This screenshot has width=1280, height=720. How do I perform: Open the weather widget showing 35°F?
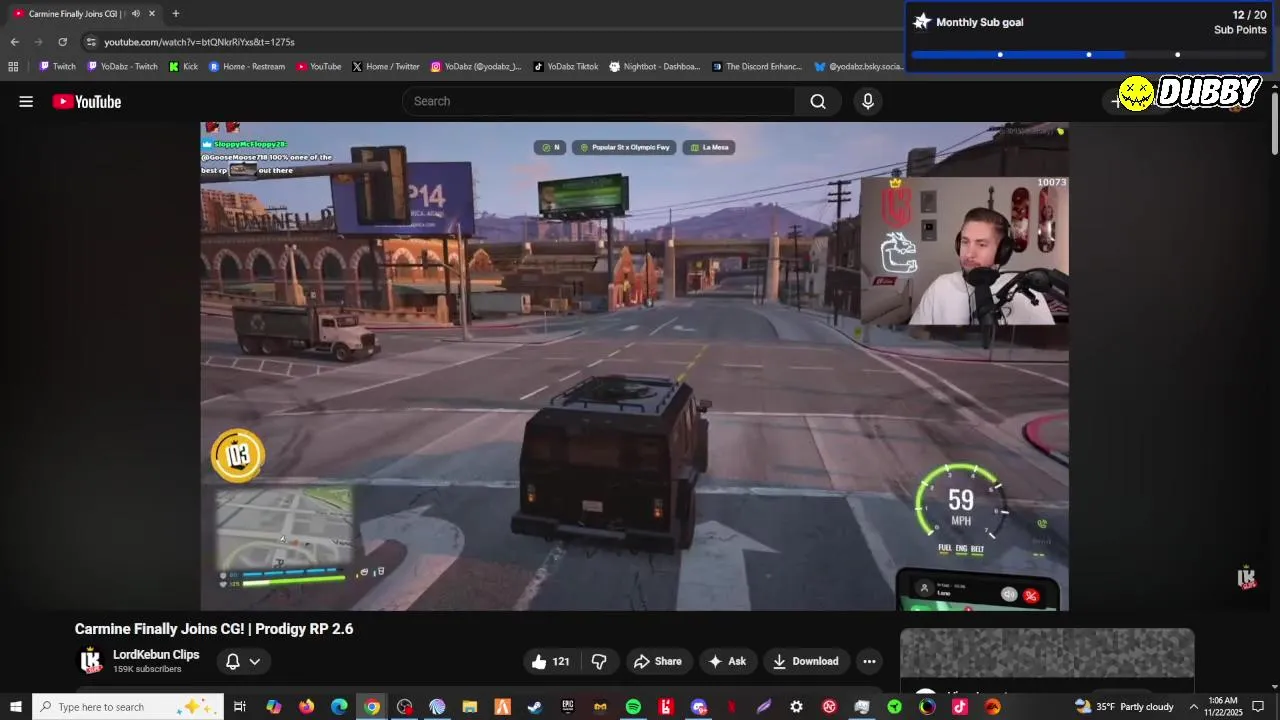pyautogui.click(x=1124, y=707)
